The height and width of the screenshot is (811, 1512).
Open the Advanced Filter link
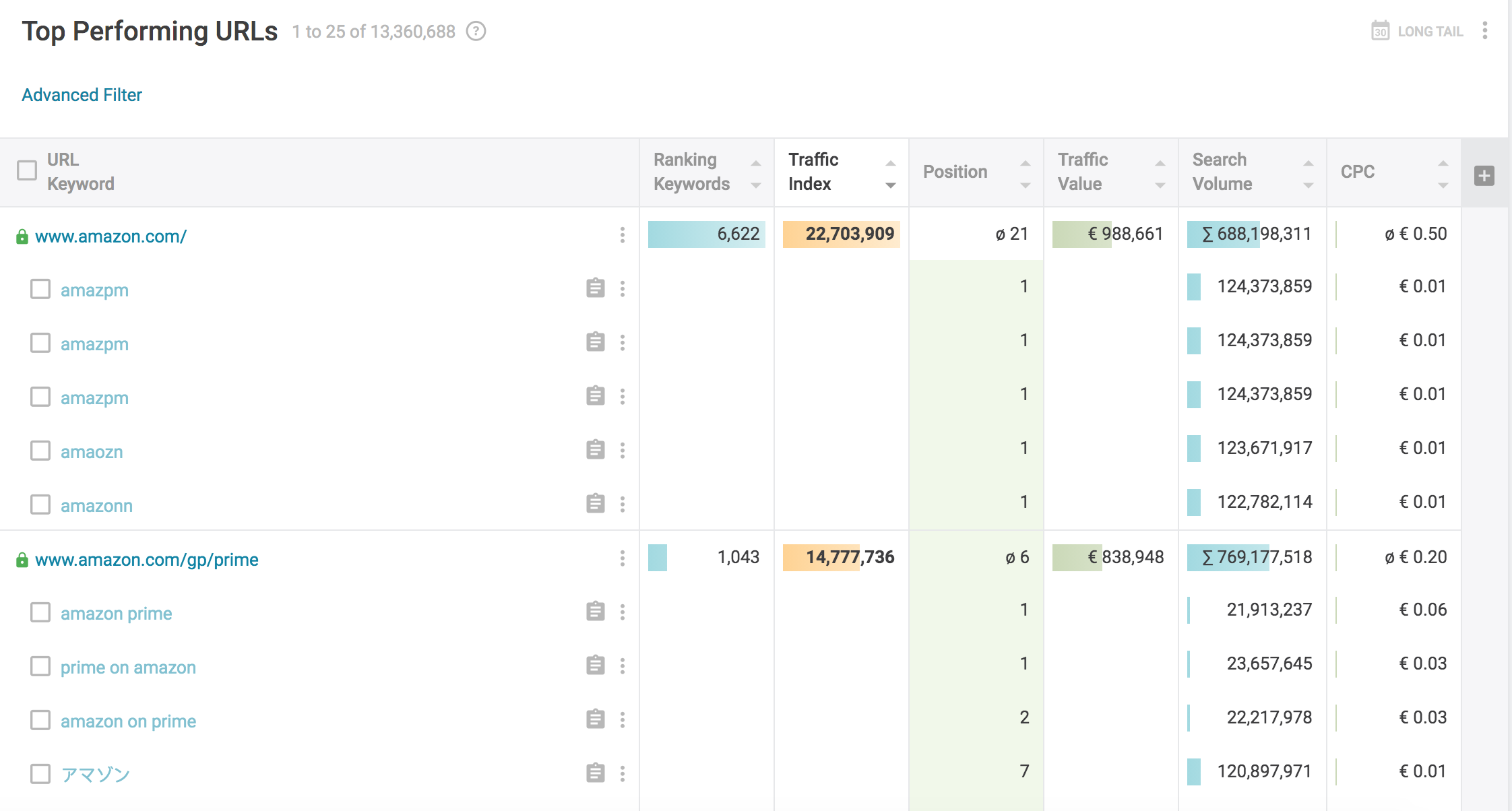point(82,95)
